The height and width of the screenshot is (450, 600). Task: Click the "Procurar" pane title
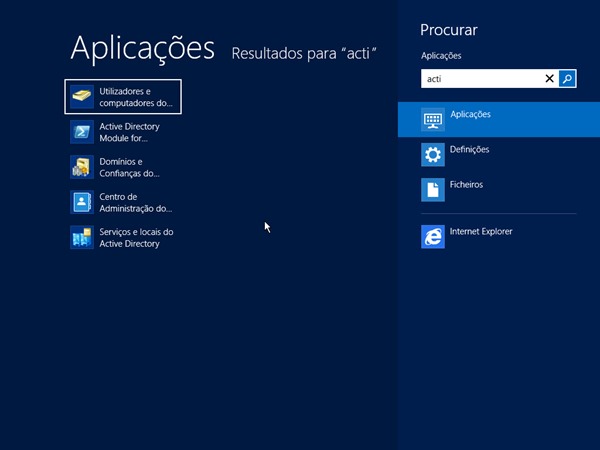[449, 30]
